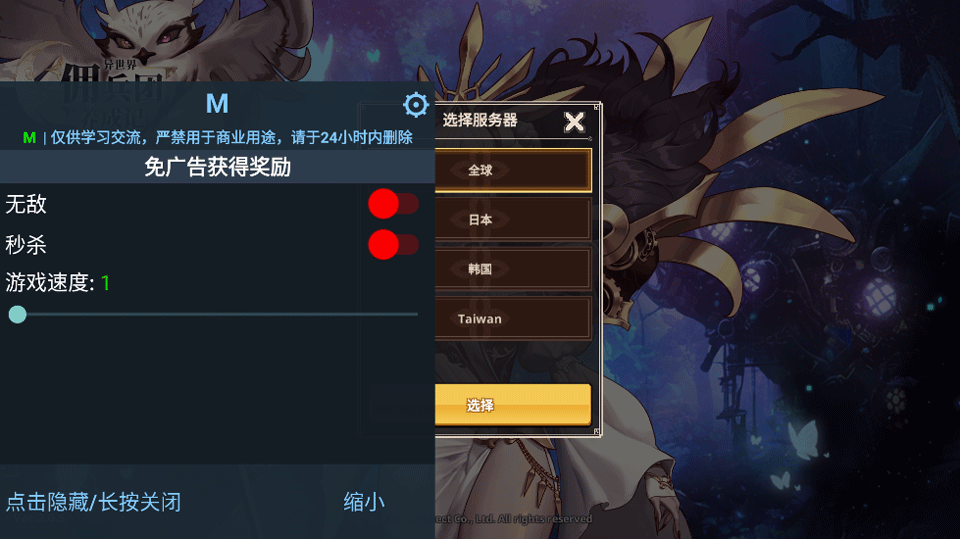Choose the 日本 server
The height and width of the screenshot is (539, 960).
tap(513, 219)
